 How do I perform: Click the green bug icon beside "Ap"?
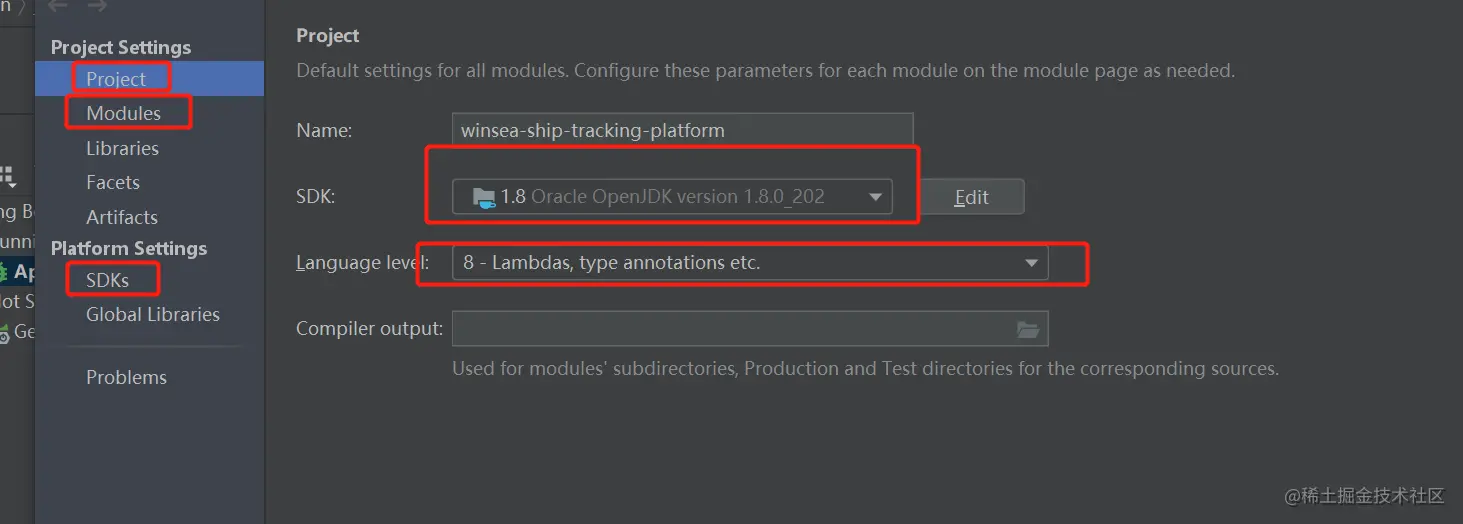point(4,272)
